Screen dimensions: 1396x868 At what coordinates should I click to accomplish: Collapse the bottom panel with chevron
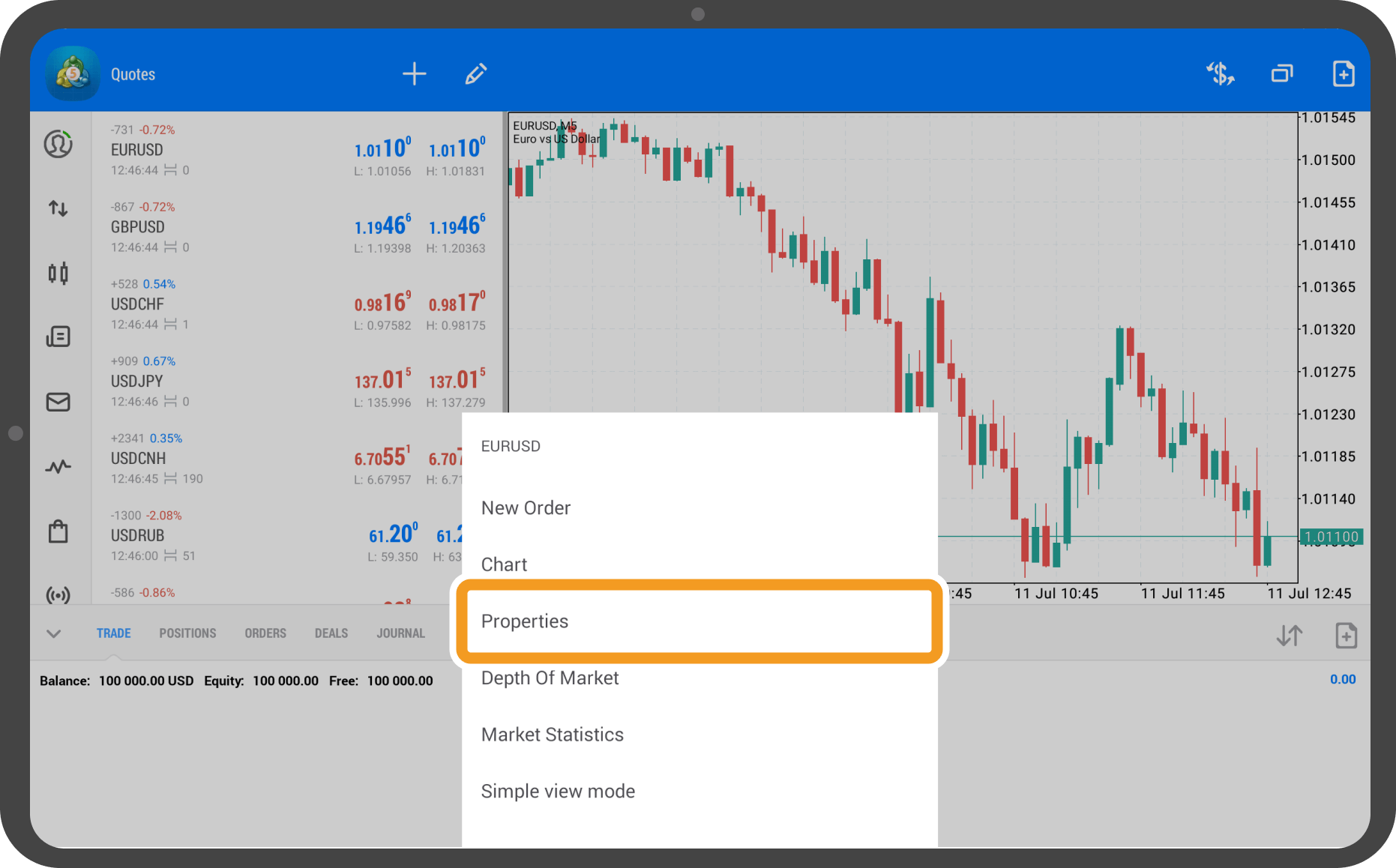[53, 634]
